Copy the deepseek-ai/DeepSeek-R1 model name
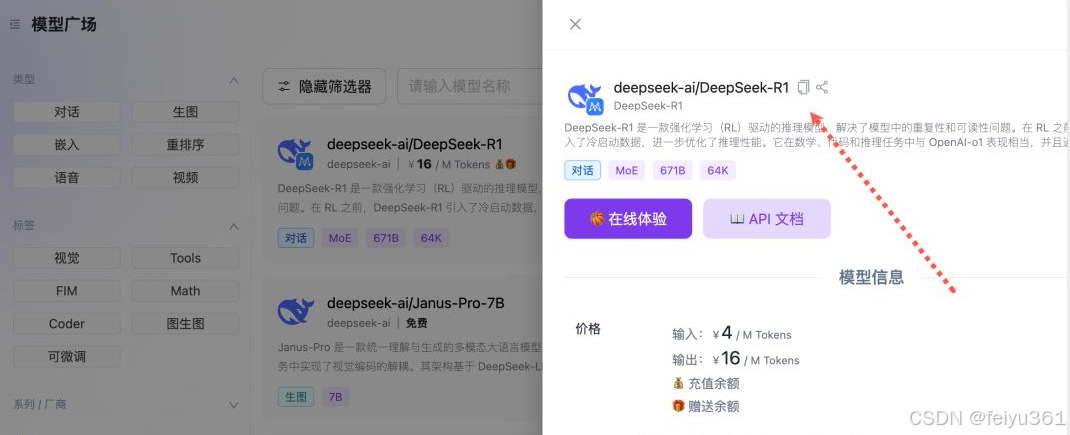Image resolution: width=1070 pixels, height=435 pixels. 804,87
